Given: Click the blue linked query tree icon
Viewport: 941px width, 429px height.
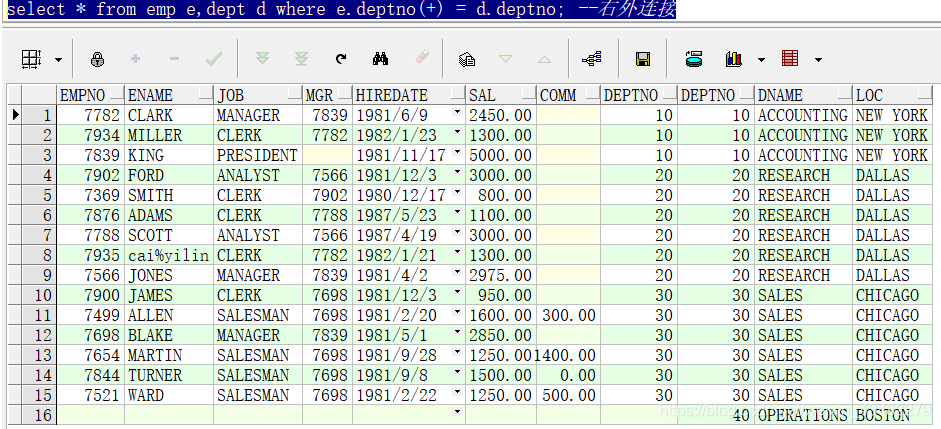Looking at the screenshot, I should (x=592, y=59).
